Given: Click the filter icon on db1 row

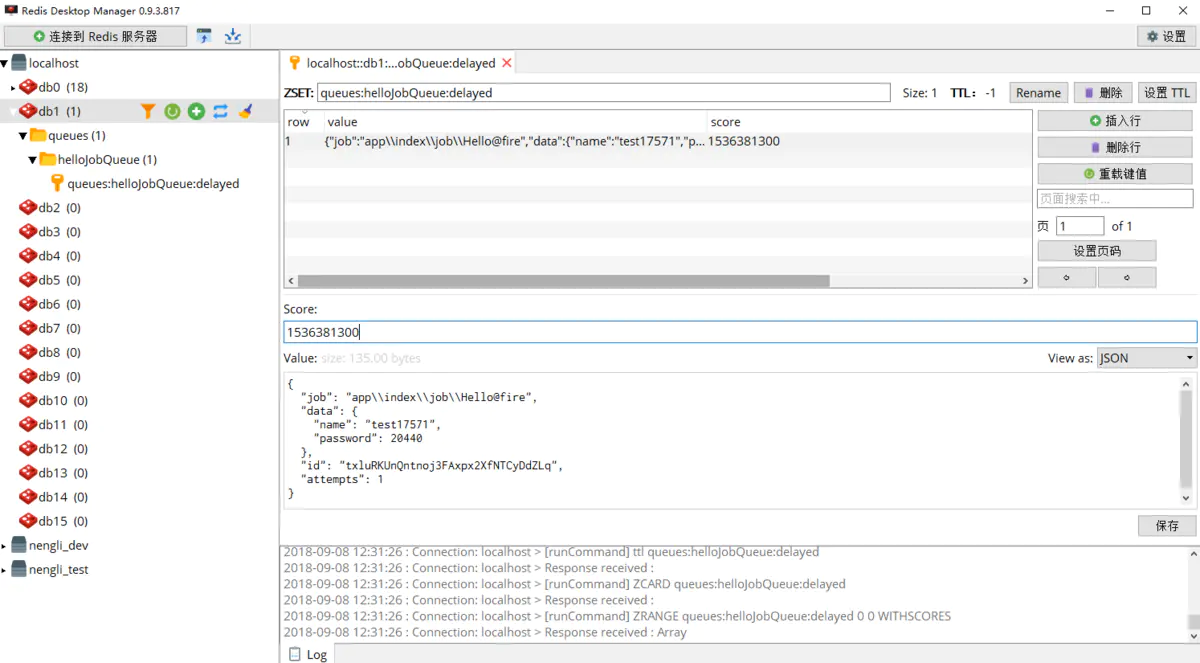Looking at the screenshot, I should pyautogui.click(x=148, y=111).
